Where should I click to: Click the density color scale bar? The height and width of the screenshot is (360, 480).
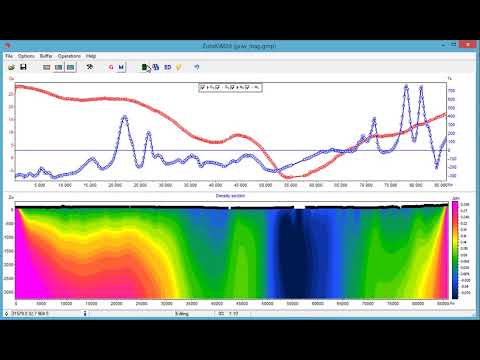click(x=455, y=250)
